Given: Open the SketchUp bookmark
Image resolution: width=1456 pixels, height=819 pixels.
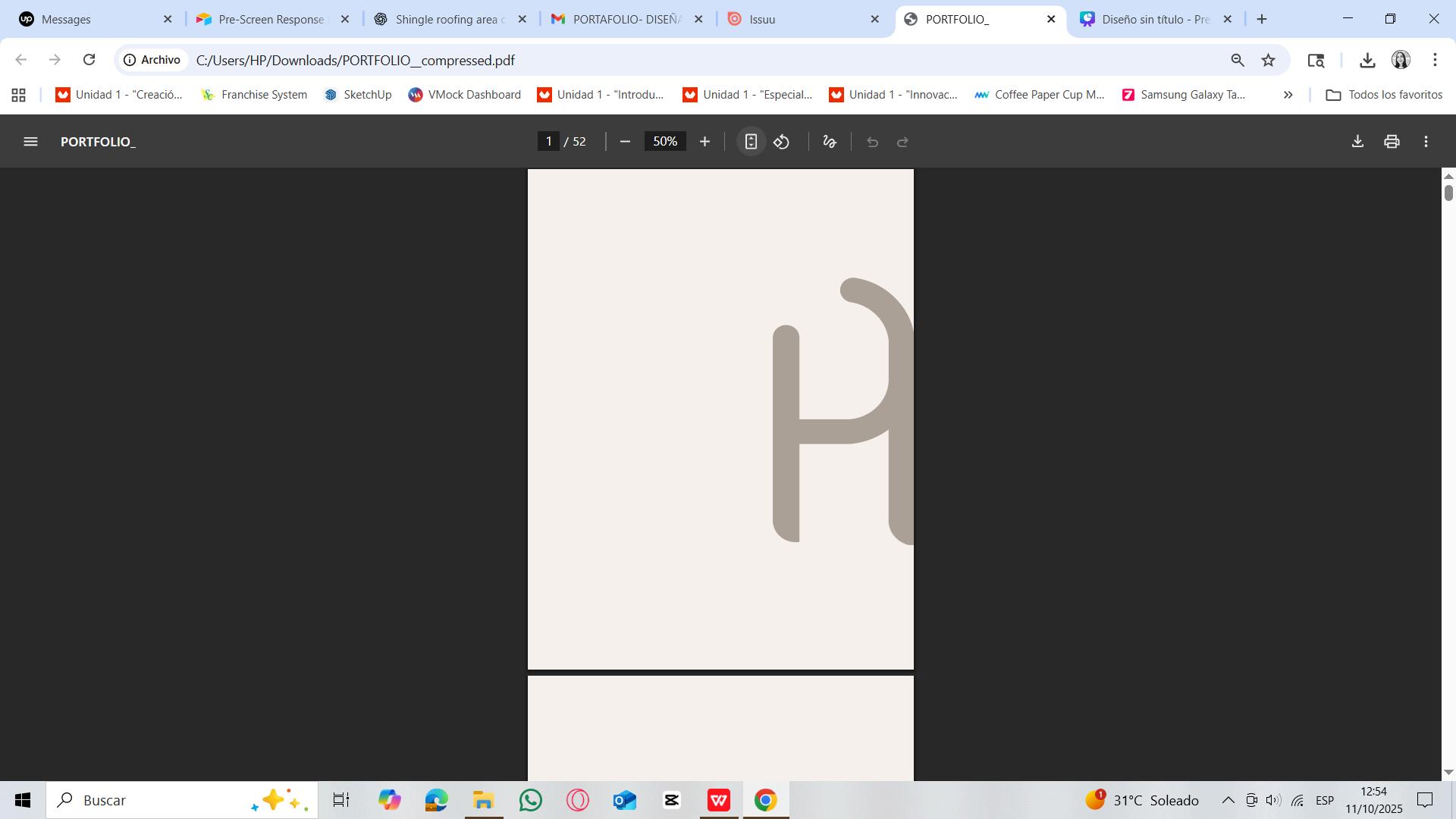Looking at the screenshot, I should click(358, 95).
